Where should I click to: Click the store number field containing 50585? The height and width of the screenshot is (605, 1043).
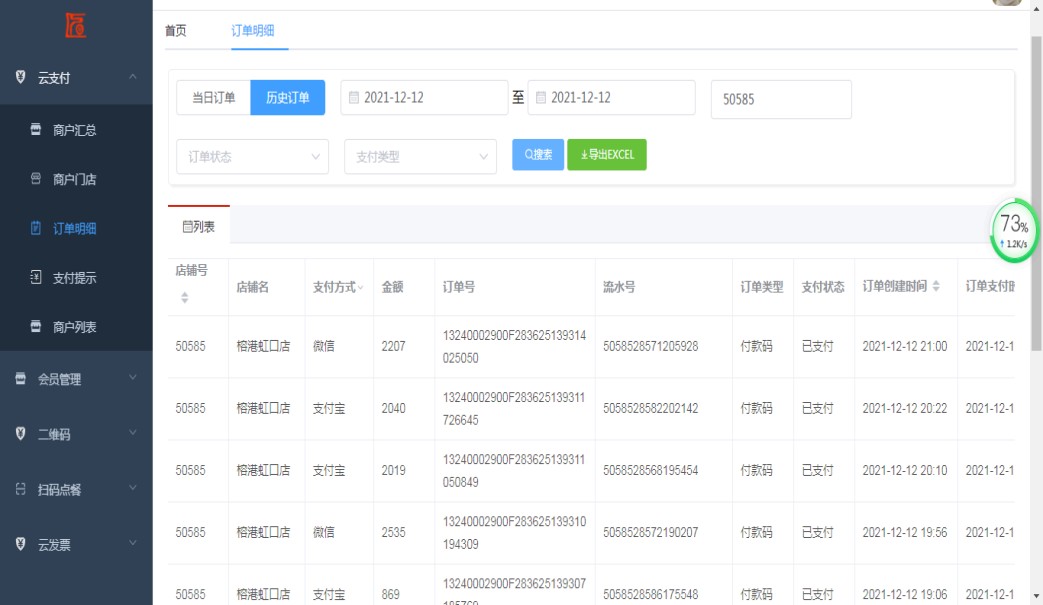[x=780, y=99]
